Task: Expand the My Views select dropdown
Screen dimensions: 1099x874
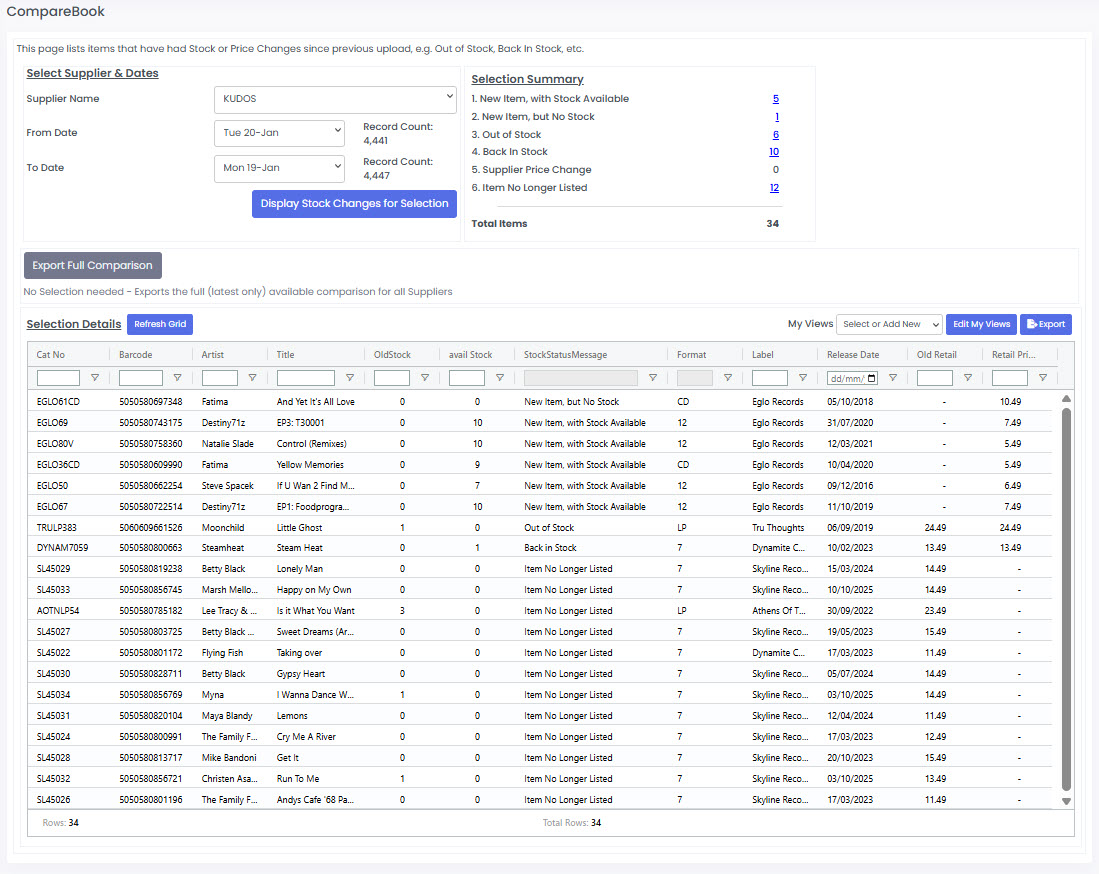Action: click(x=889, y=324)
